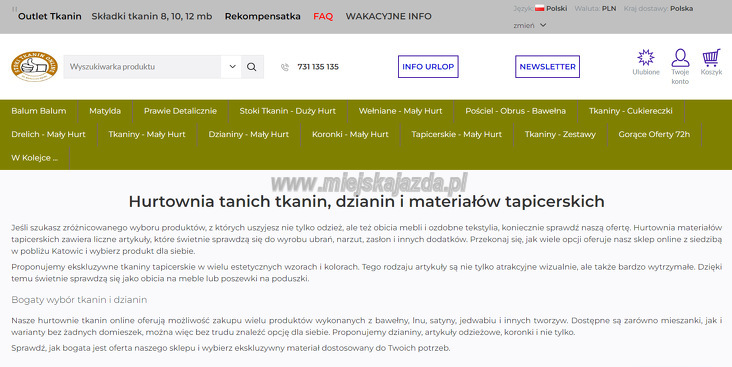
Task: Expand the zmień language and currency selector
Action: (529, 25)
